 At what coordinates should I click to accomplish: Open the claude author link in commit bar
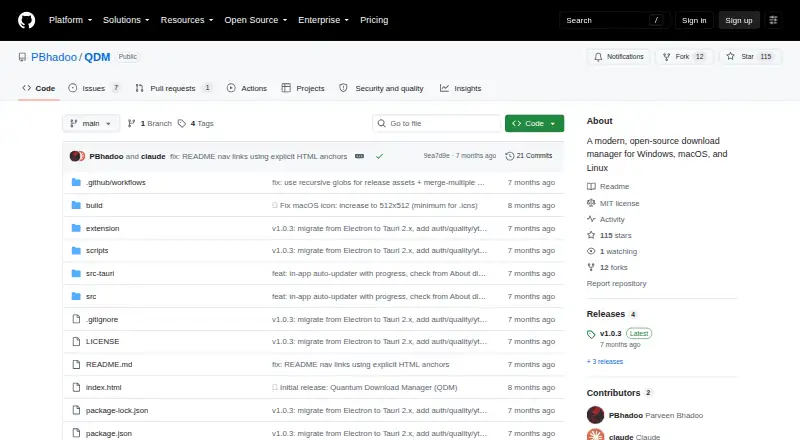(x=153, y=156)
